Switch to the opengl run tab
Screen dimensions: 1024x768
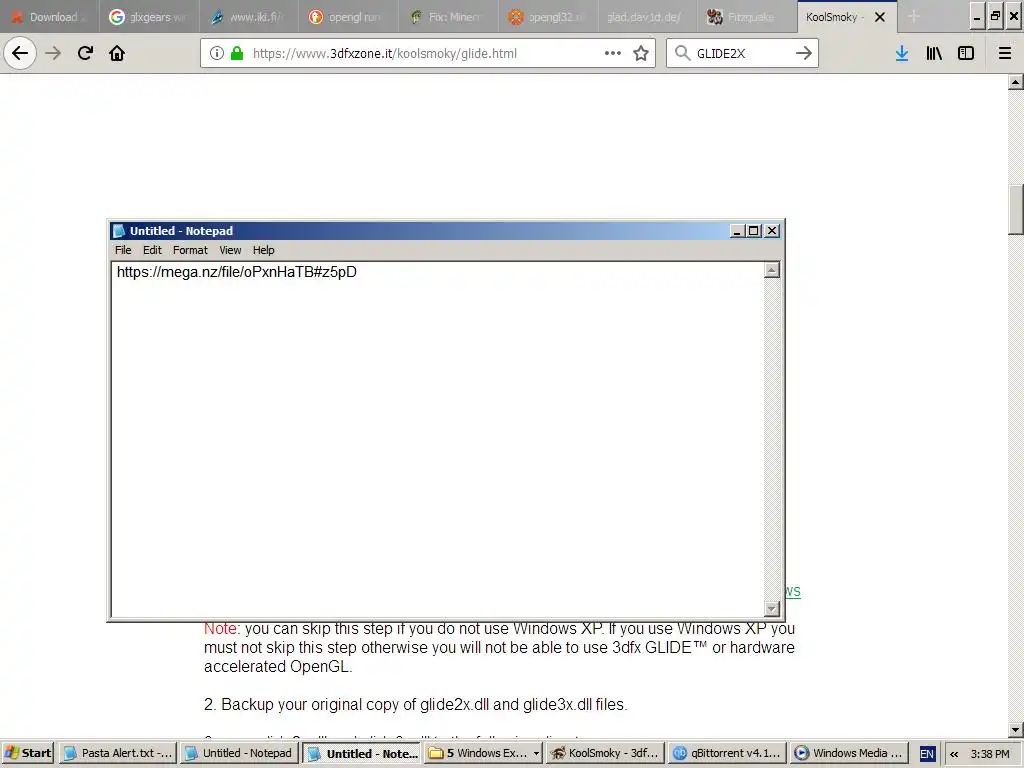(348, 17)
